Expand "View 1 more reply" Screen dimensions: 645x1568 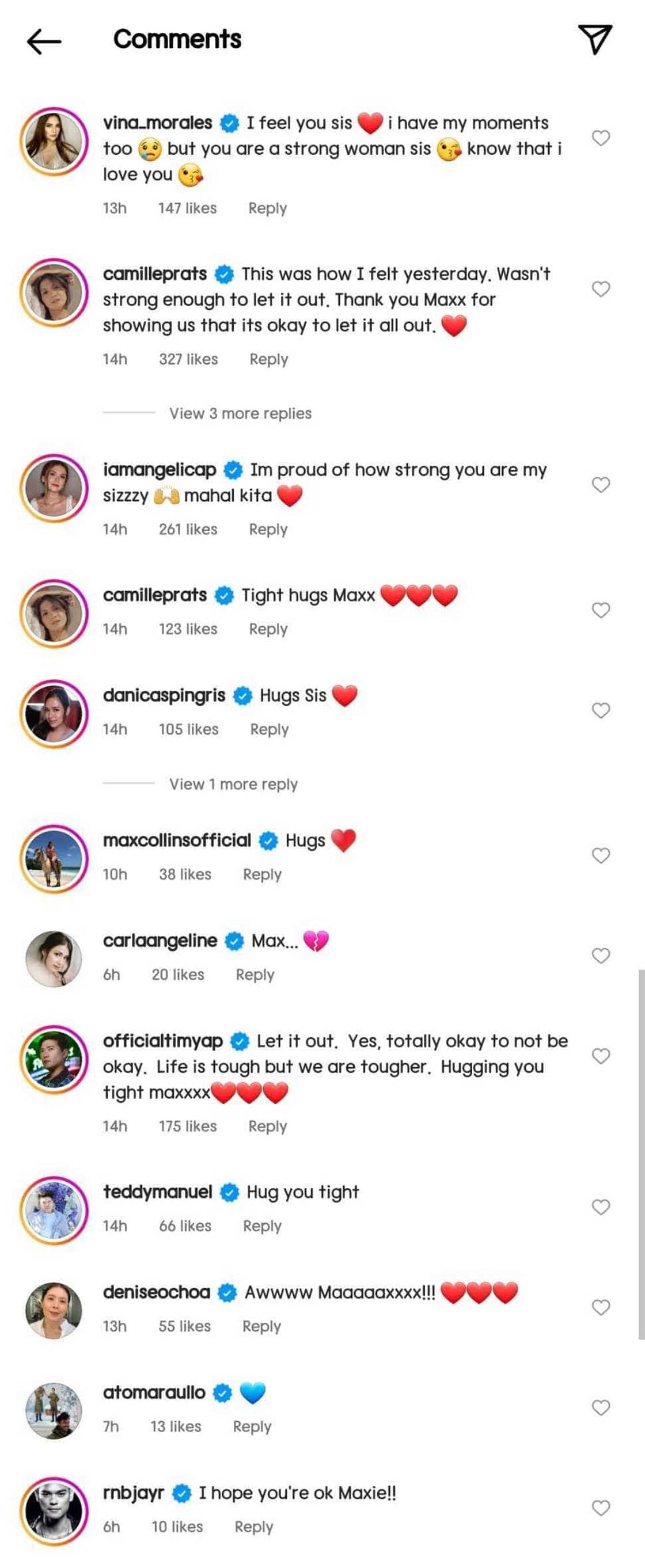(x=233, y=784)
